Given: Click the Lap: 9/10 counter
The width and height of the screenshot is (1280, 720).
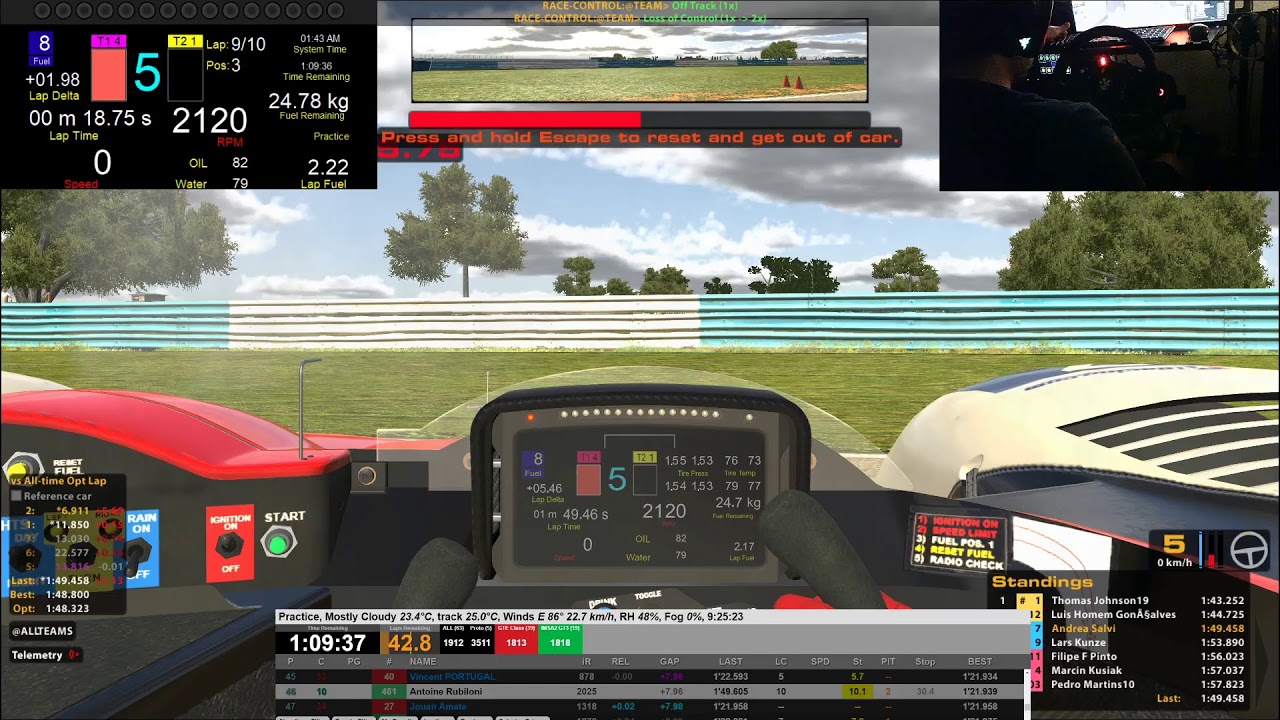Looking at the screenshot, I should pyautogui.click(x=236, y=45).
